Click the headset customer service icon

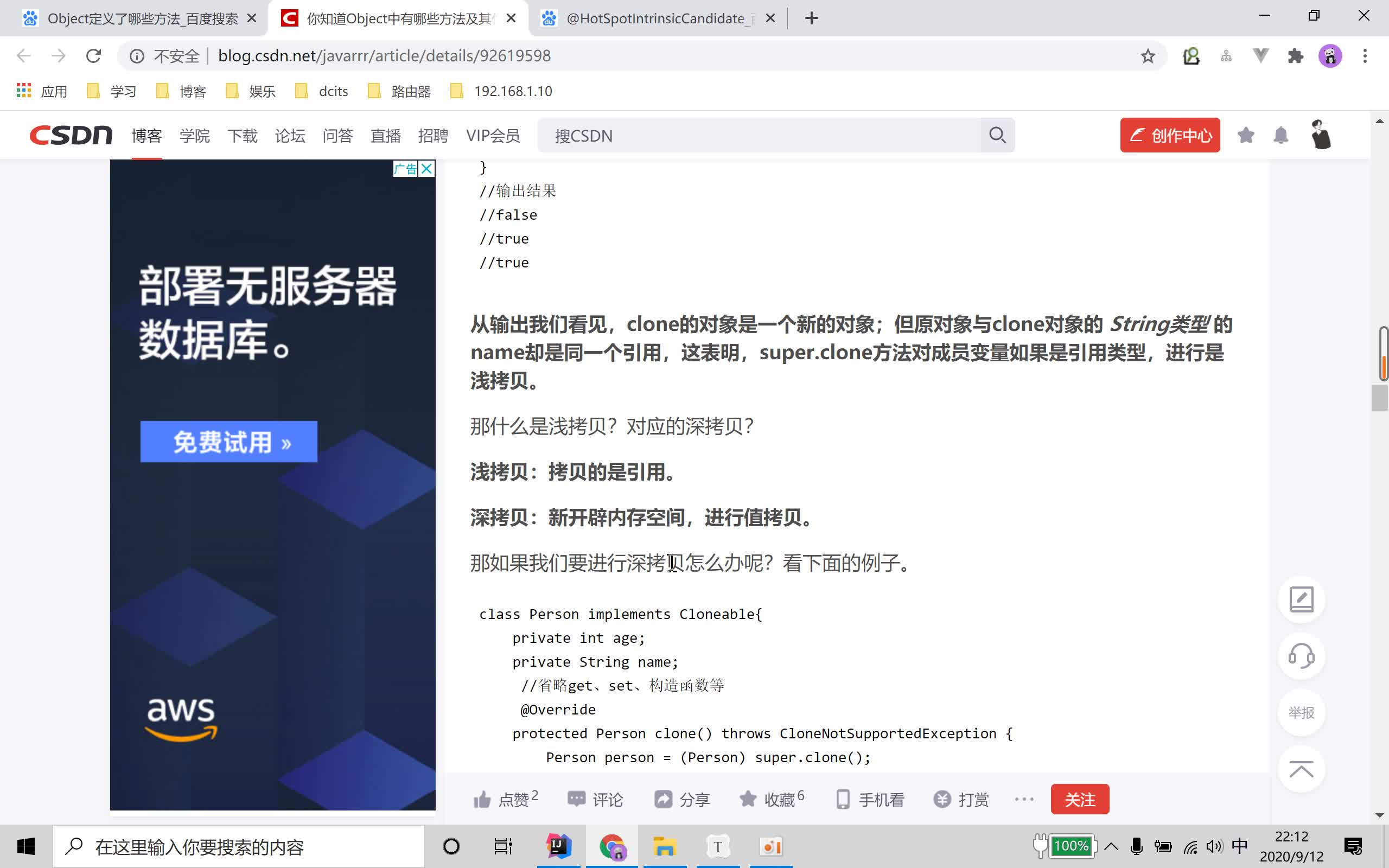point(1301,655)
